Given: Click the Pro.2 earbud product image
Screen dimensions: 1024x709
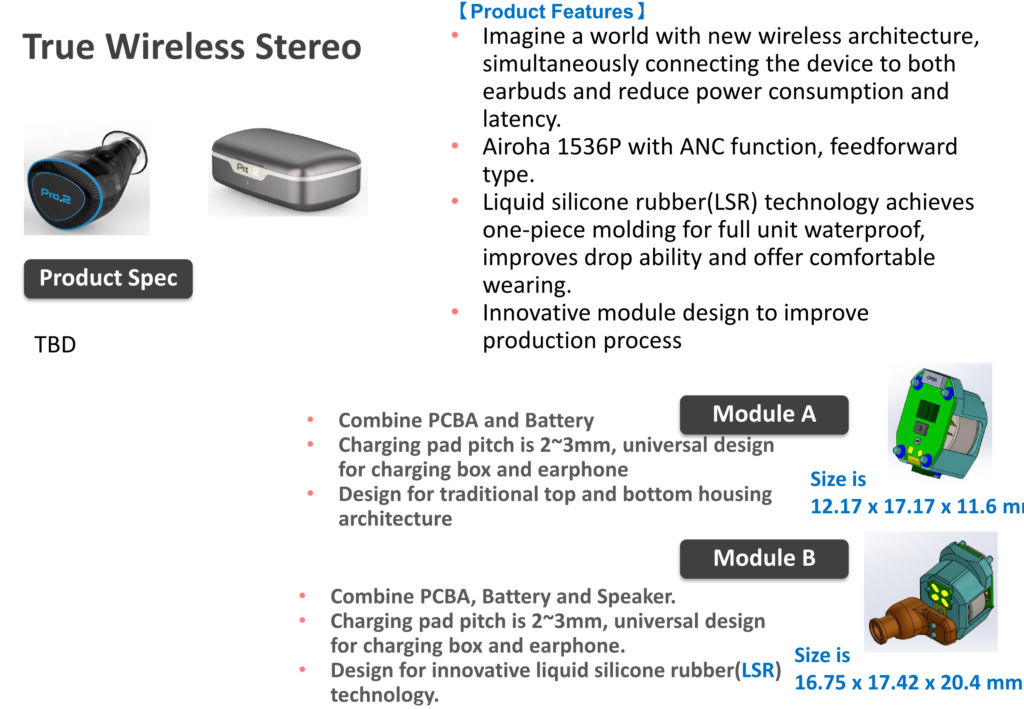Looking at the screenshot, I should pos(87,179).
